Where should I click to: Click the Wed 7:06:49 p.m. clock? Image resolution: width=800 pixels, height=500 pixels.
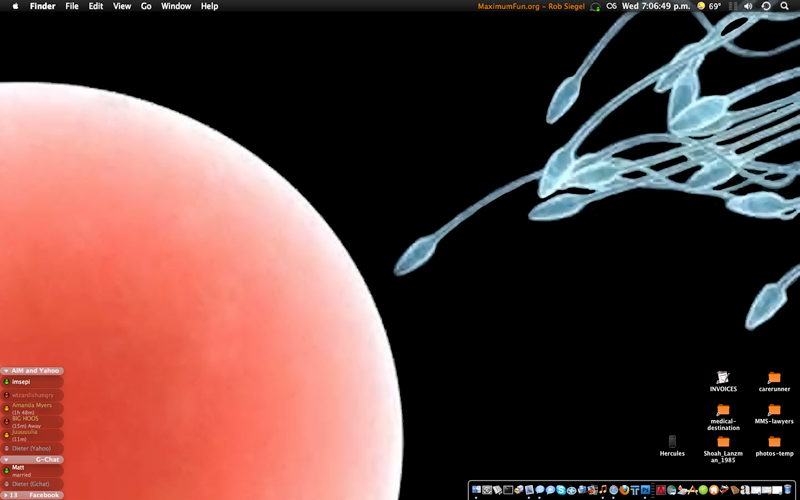tap(656, 6)
